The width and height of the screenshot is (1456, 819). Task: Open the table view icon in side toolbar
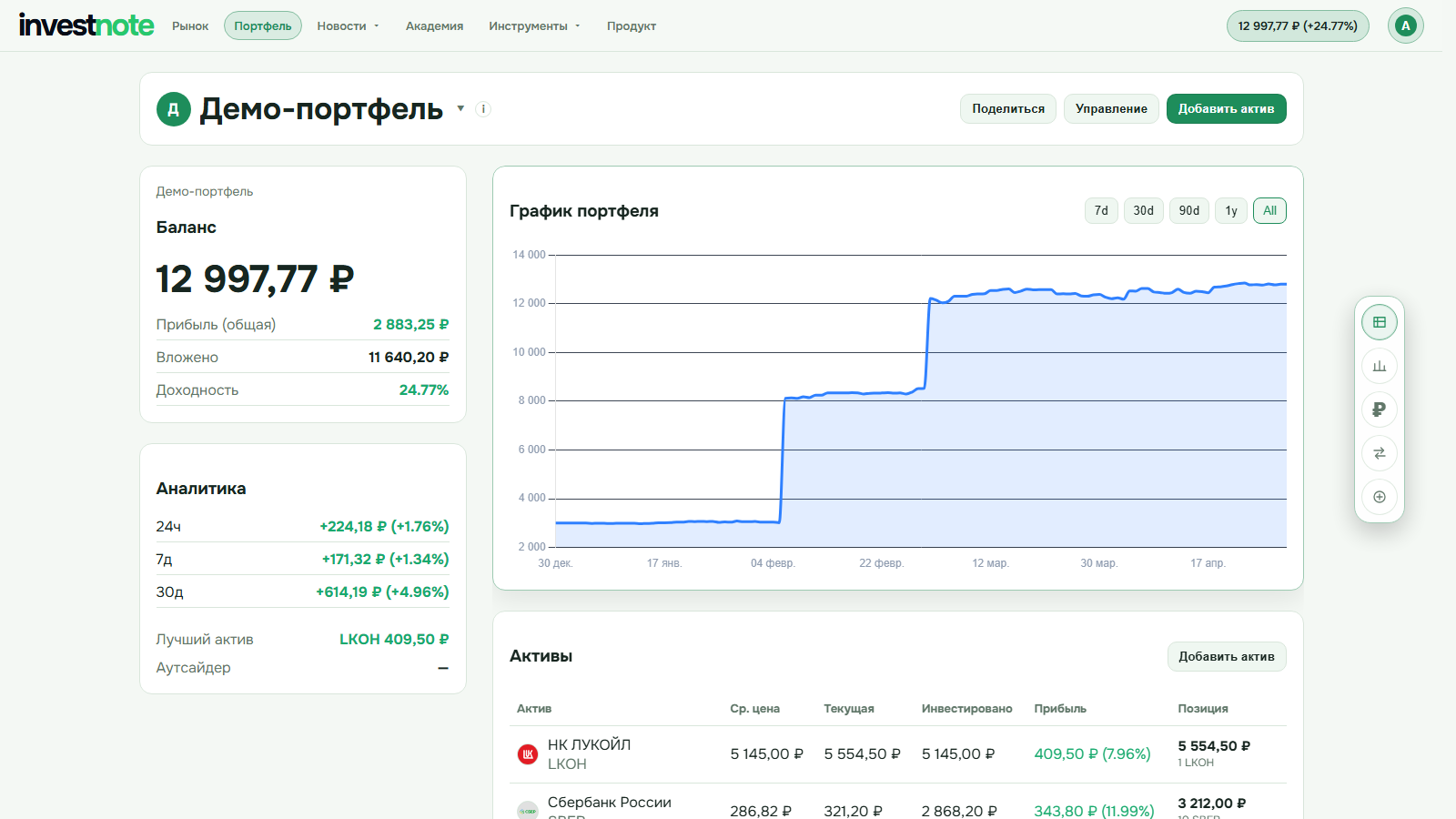1380,322
